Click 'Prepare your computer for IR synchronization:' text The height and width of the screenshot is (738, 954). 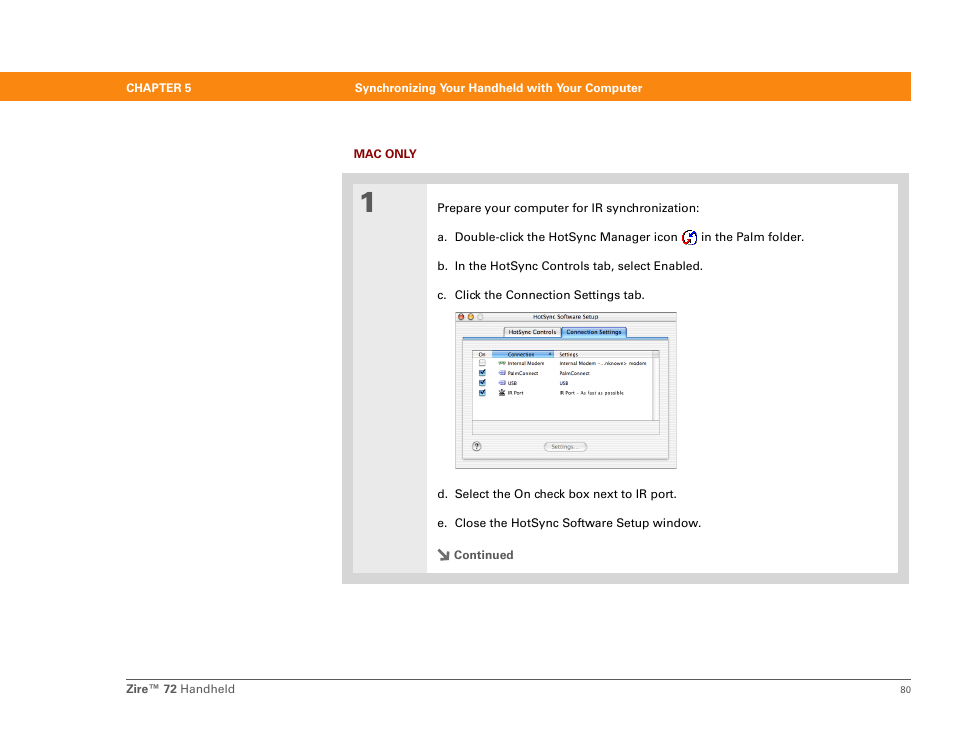568,208
